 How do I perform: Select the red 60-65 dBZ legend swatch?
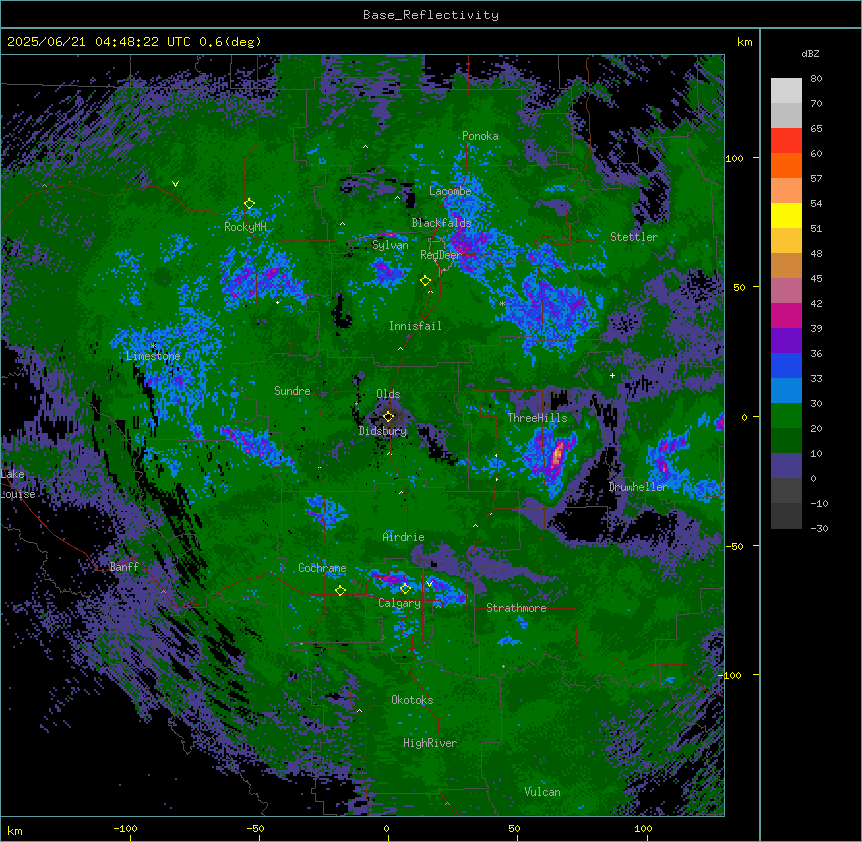pyautogui.click(x=786, y=141)
